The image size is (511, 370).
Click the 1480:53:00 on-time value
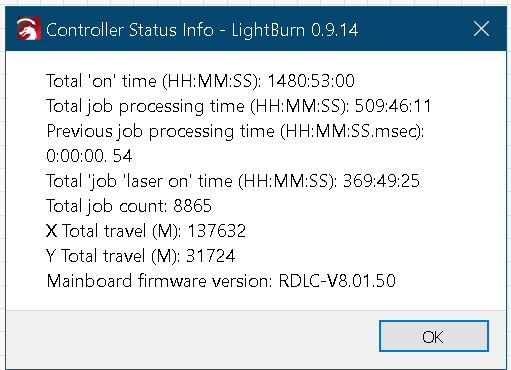tap(311, 81)
